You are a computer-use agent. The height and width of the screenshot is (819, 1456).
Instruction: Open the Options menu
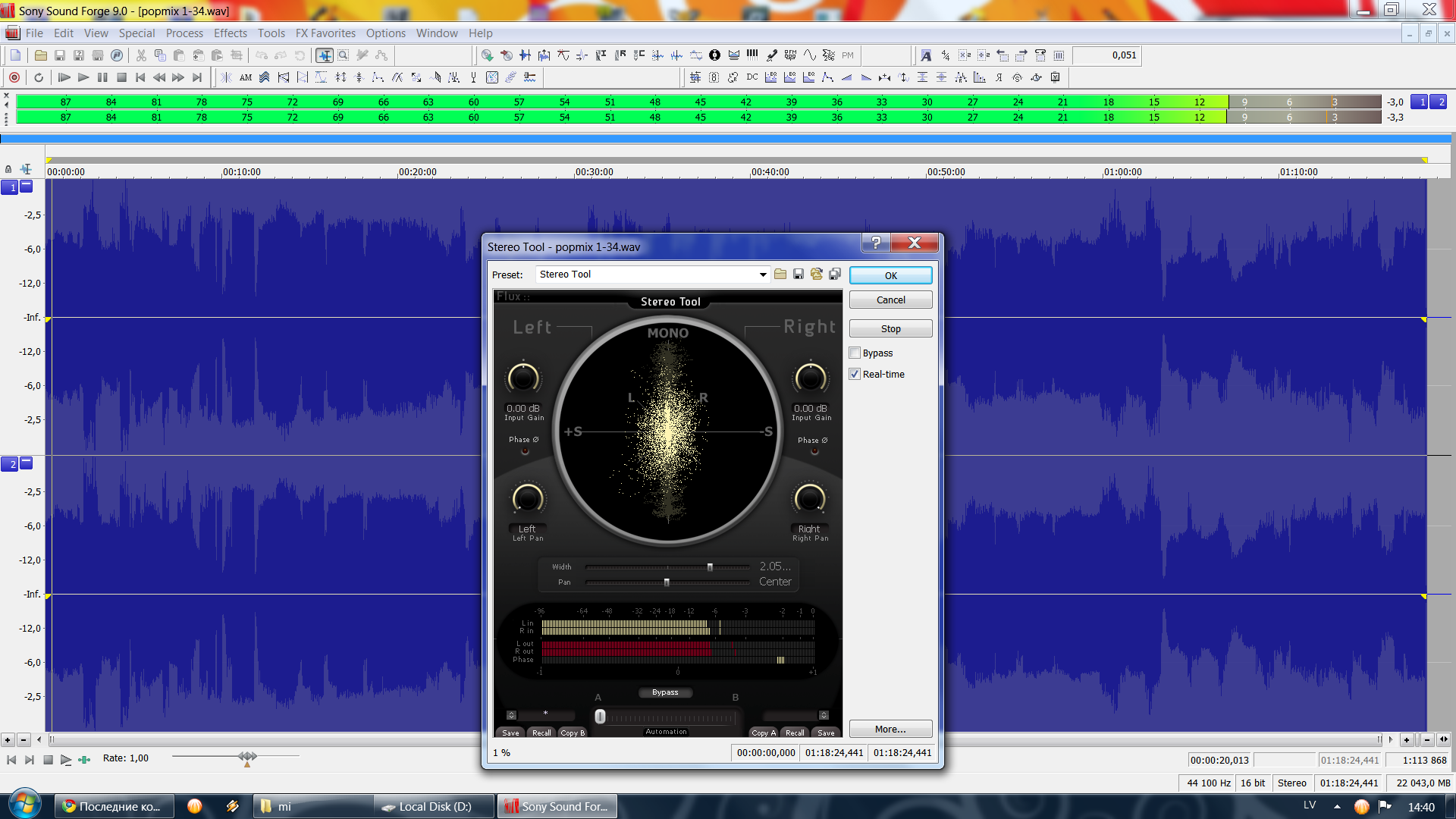tap(385, 33)
